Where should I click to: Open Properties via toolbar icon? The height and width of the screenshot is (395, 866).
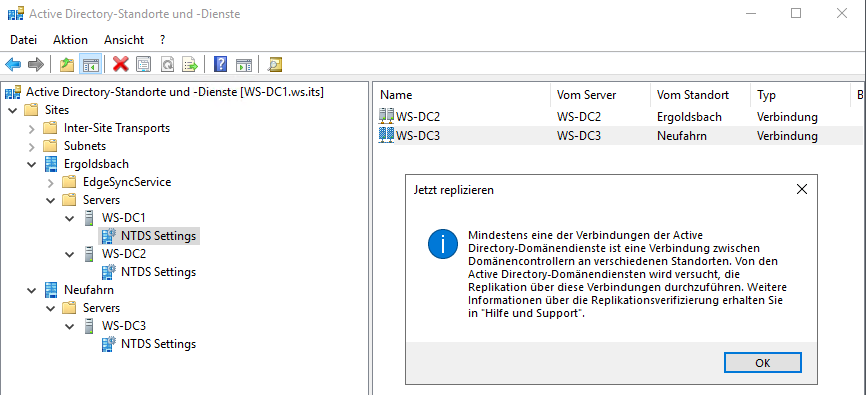pos(144,65)
